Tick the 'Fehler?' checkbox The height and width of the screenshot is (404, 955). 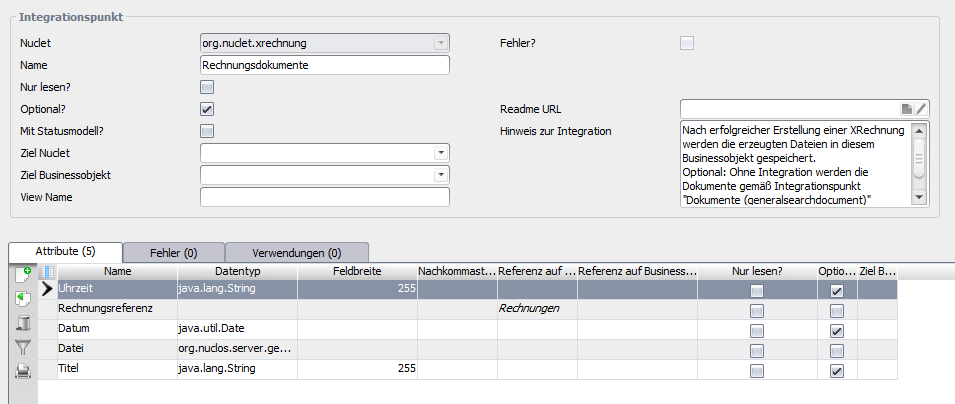pyautogui.click(x=687, y=43)
